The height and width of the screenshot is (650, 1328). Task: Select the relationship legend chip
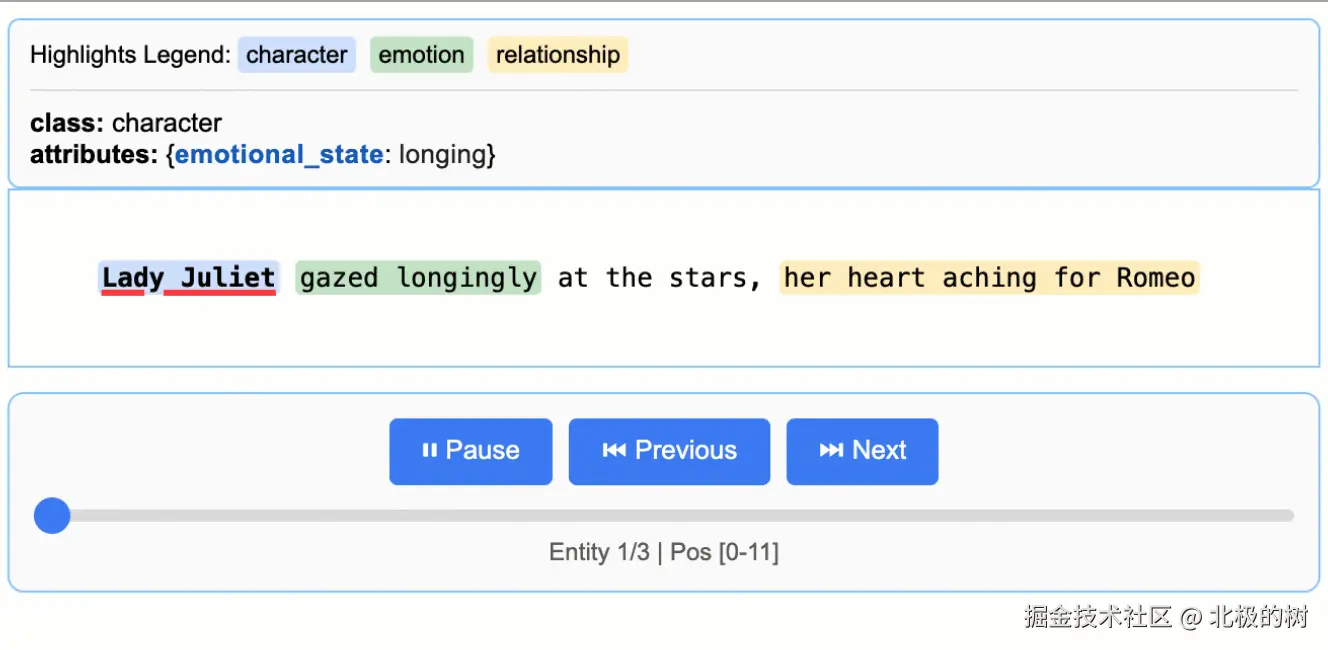pyautogui.click(x=557, y=55)
